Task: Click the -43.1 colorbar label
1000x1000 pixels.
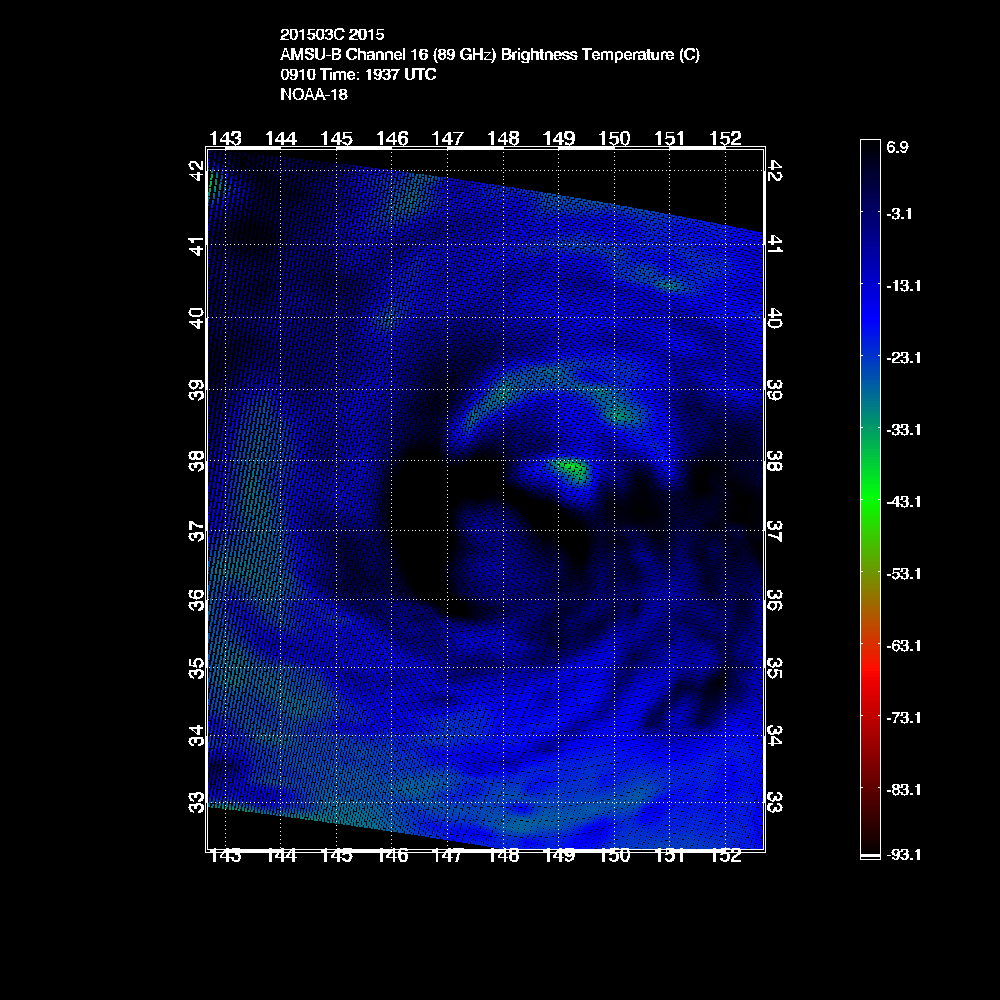Action: [x=904, y=502]
